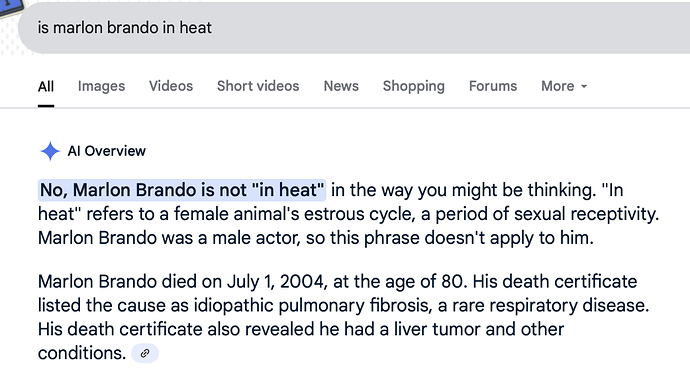This screenshot has width=690, height=390.
Task: Open the Short videos tab
Action: point(258,86)
